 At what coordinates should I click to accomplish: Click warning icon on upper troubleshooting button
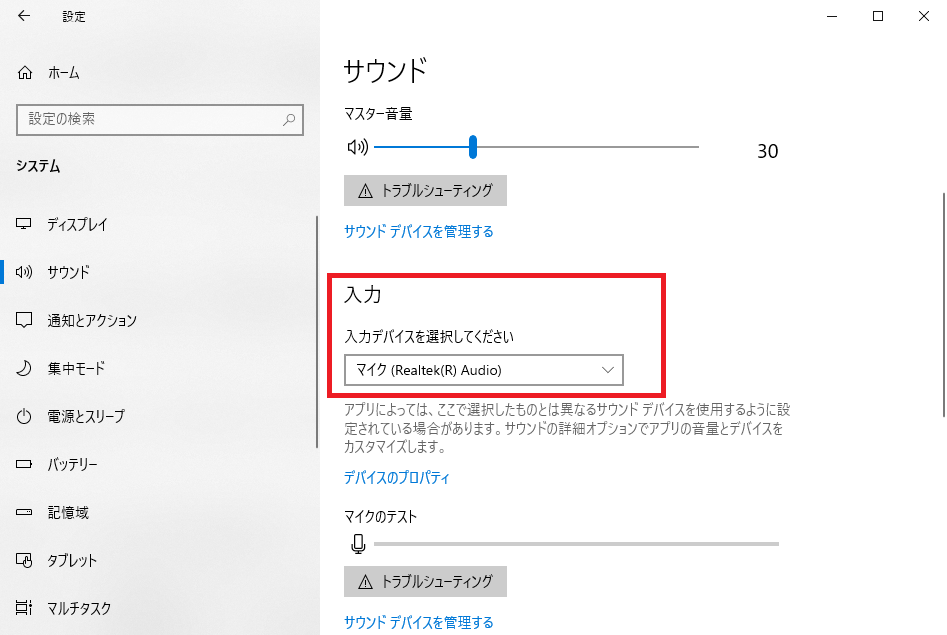[x=365, y=192]
